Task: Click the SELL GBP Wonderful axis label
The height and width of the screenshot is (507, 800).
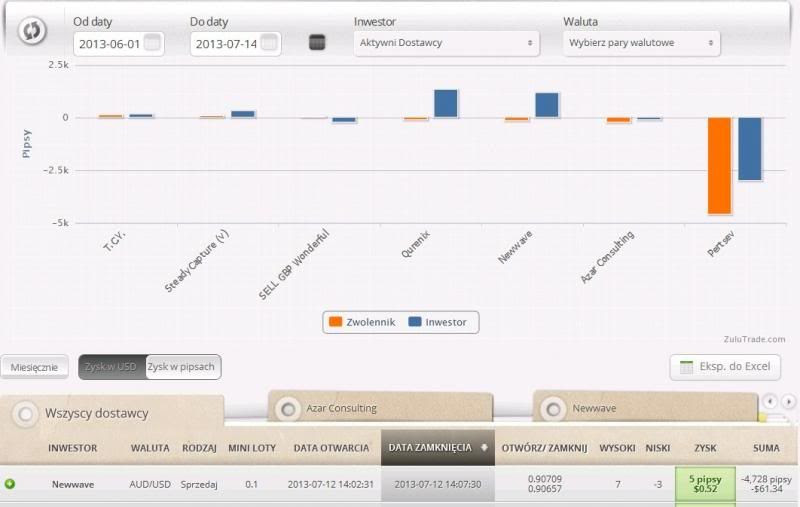Action: [294, 265]
